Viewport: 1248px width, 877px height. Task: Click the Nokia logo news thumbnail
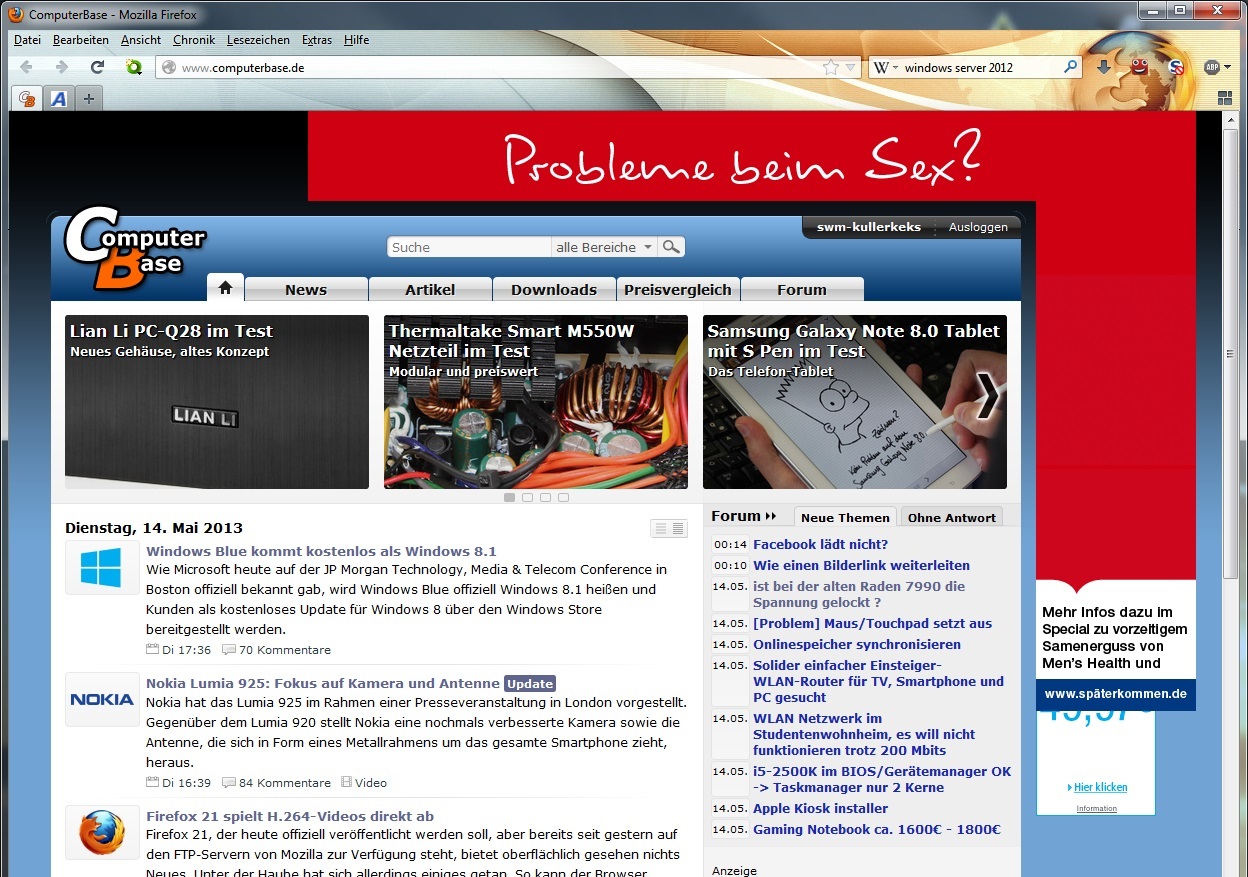tap(102, 700)
